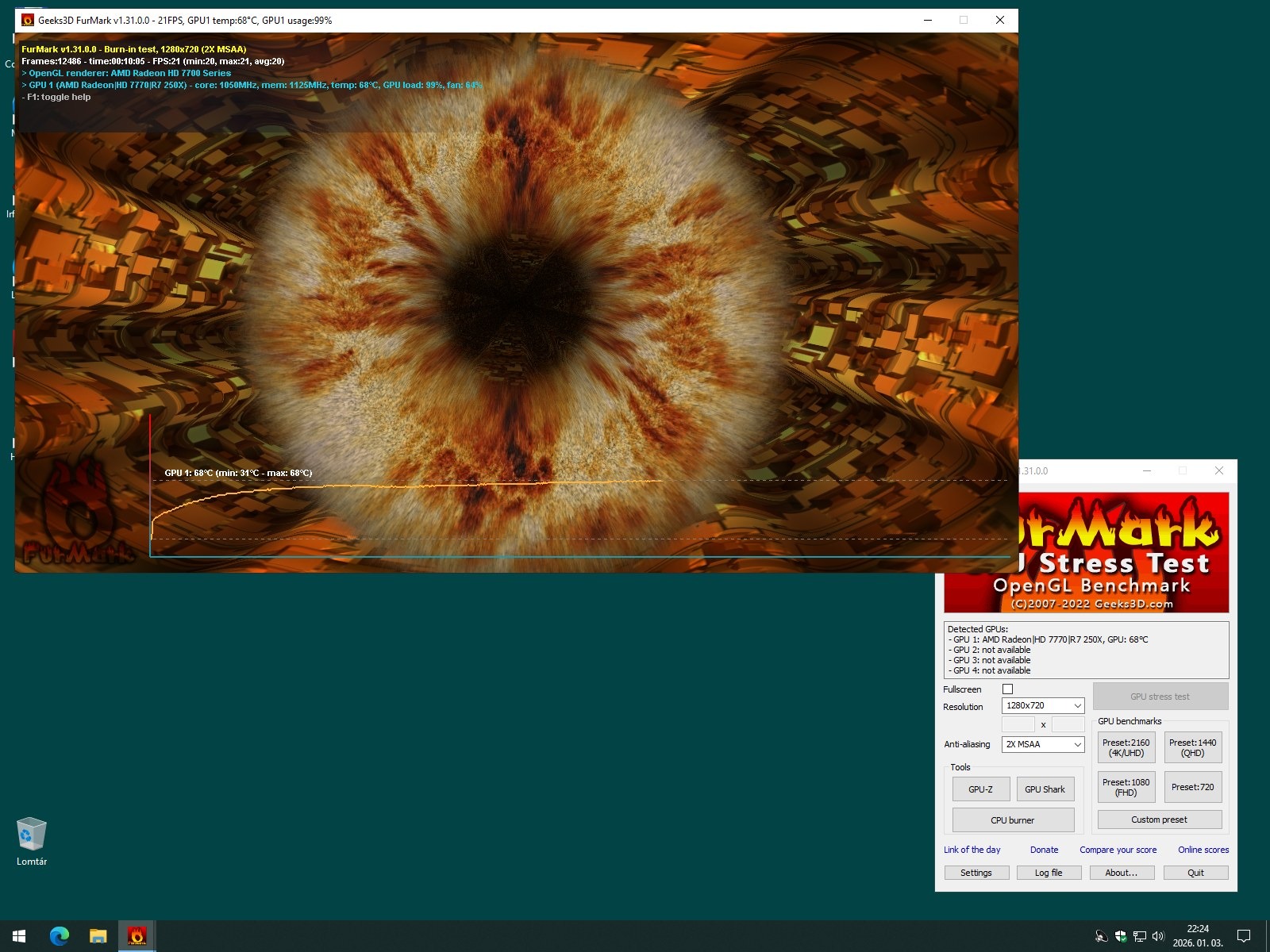Click the "Frames:12486" statistics line
This screenshot has width=1270, height=952.
pos(153,61)
